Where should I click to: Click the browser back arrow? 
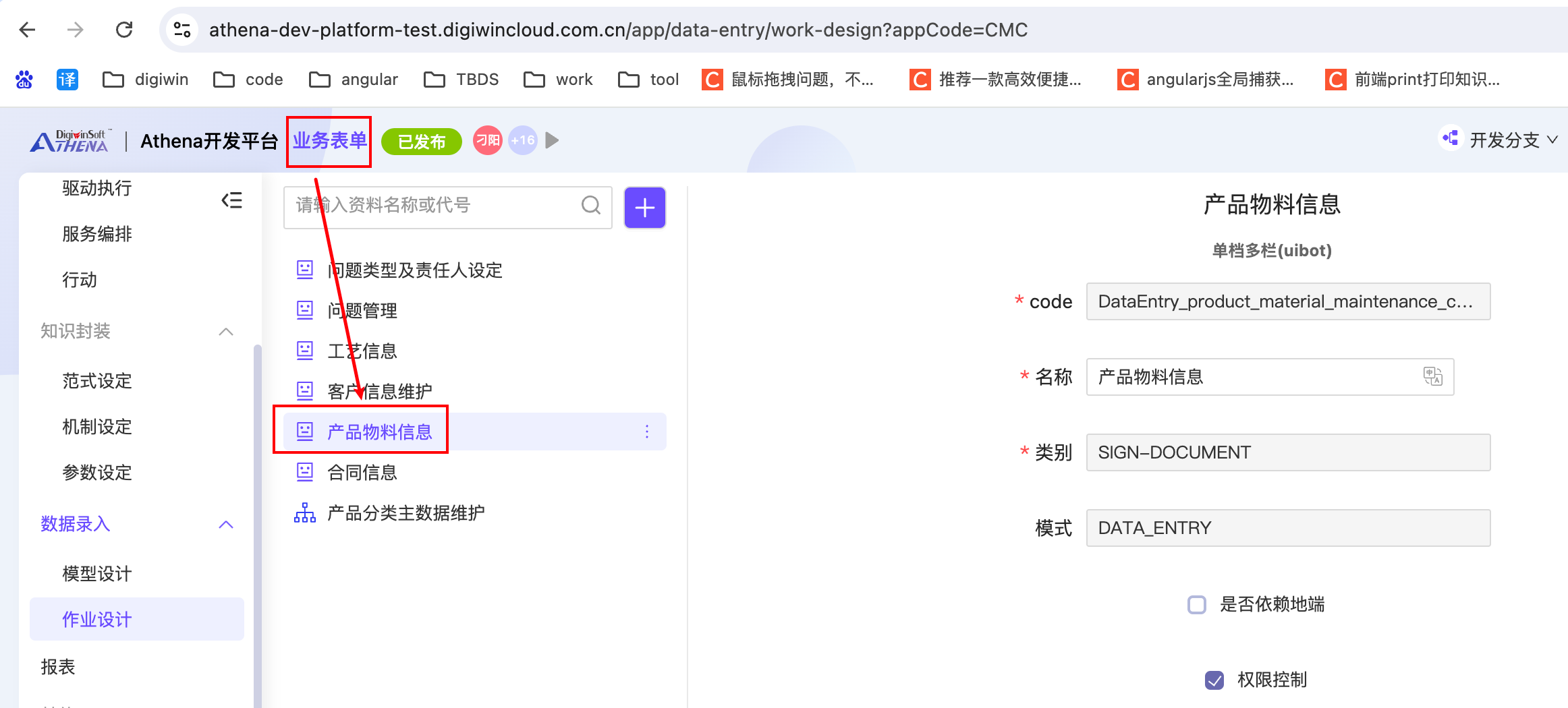click(28, 30)
